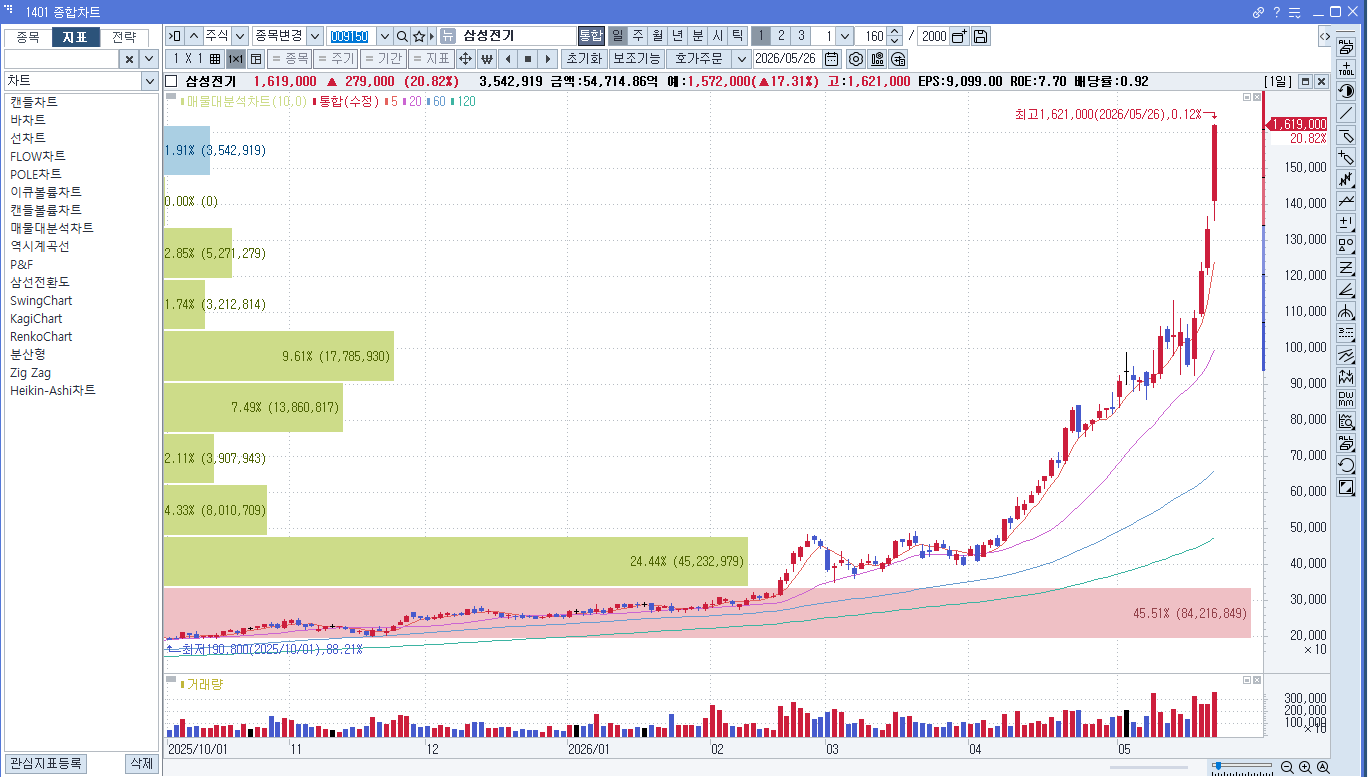Select 매물대분석차트 from the chart list

(x=52, y=228)
